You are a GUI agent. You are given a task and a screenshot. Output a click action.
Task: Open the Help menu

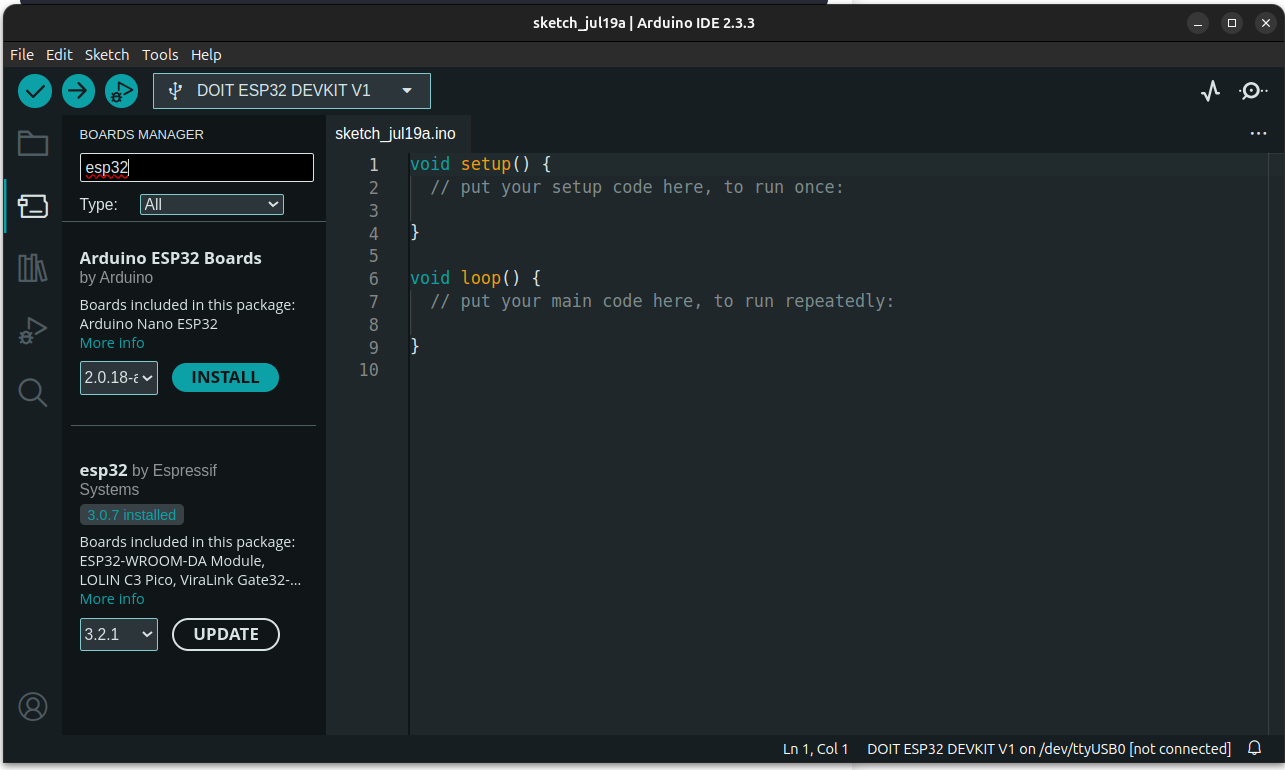pos(206,55)
